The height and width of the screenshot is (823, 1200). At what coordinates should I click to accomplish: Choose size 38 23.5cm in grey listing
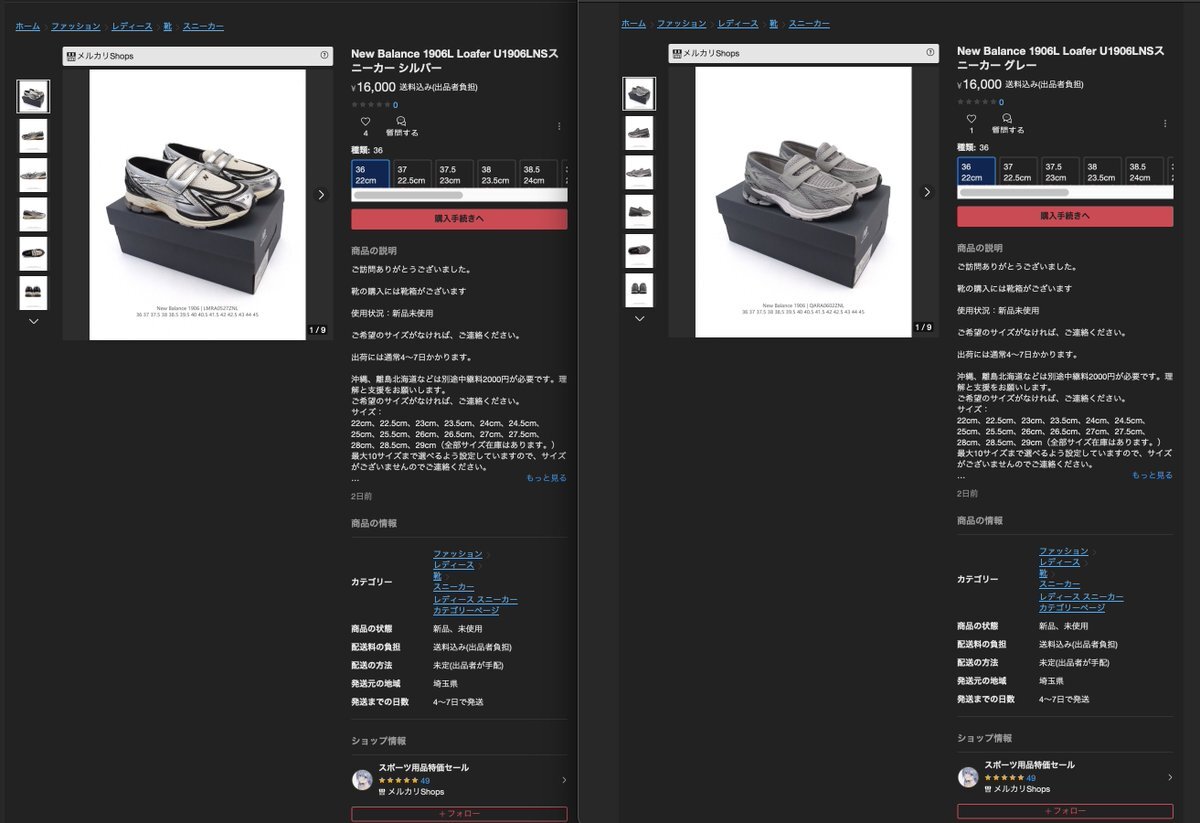(1101, 172)
